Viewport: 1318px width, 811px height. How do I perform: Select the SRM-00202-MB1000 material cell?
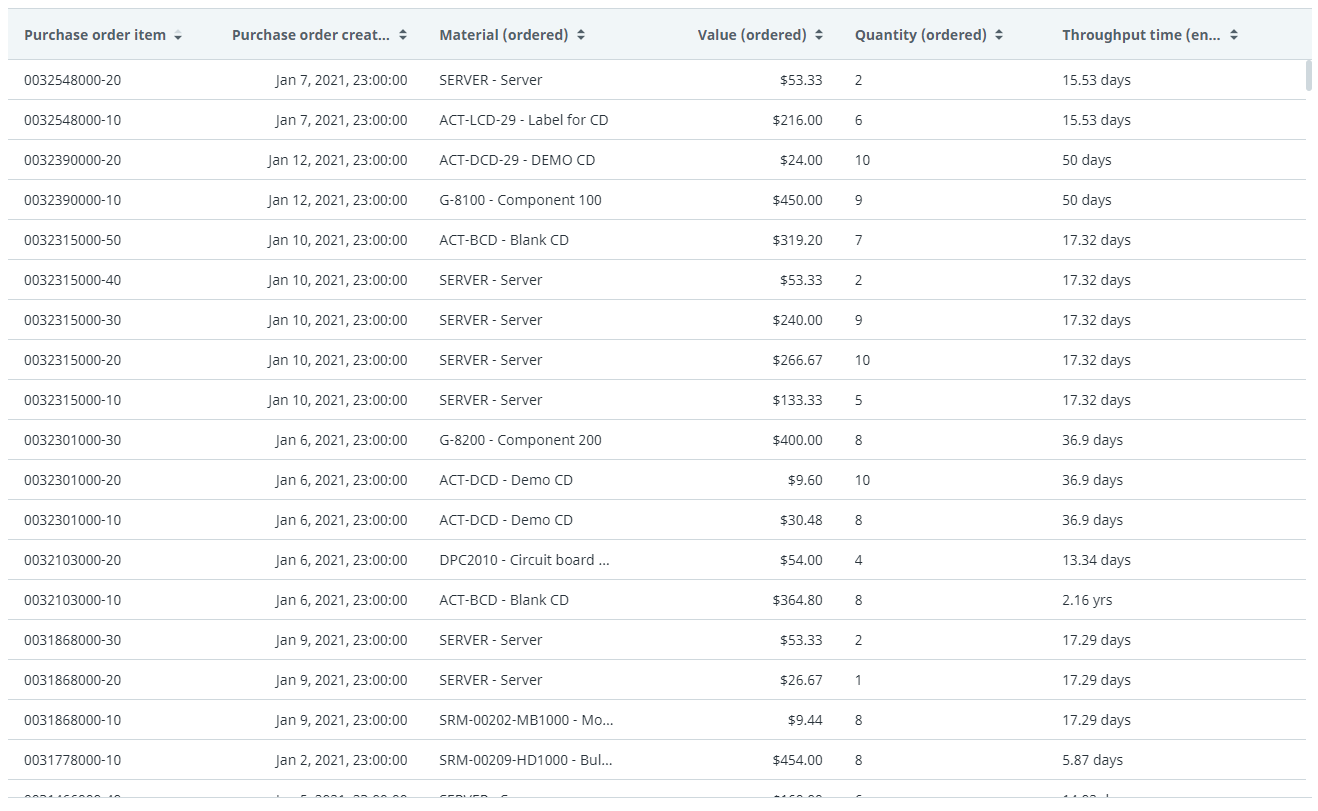point(526,720)
